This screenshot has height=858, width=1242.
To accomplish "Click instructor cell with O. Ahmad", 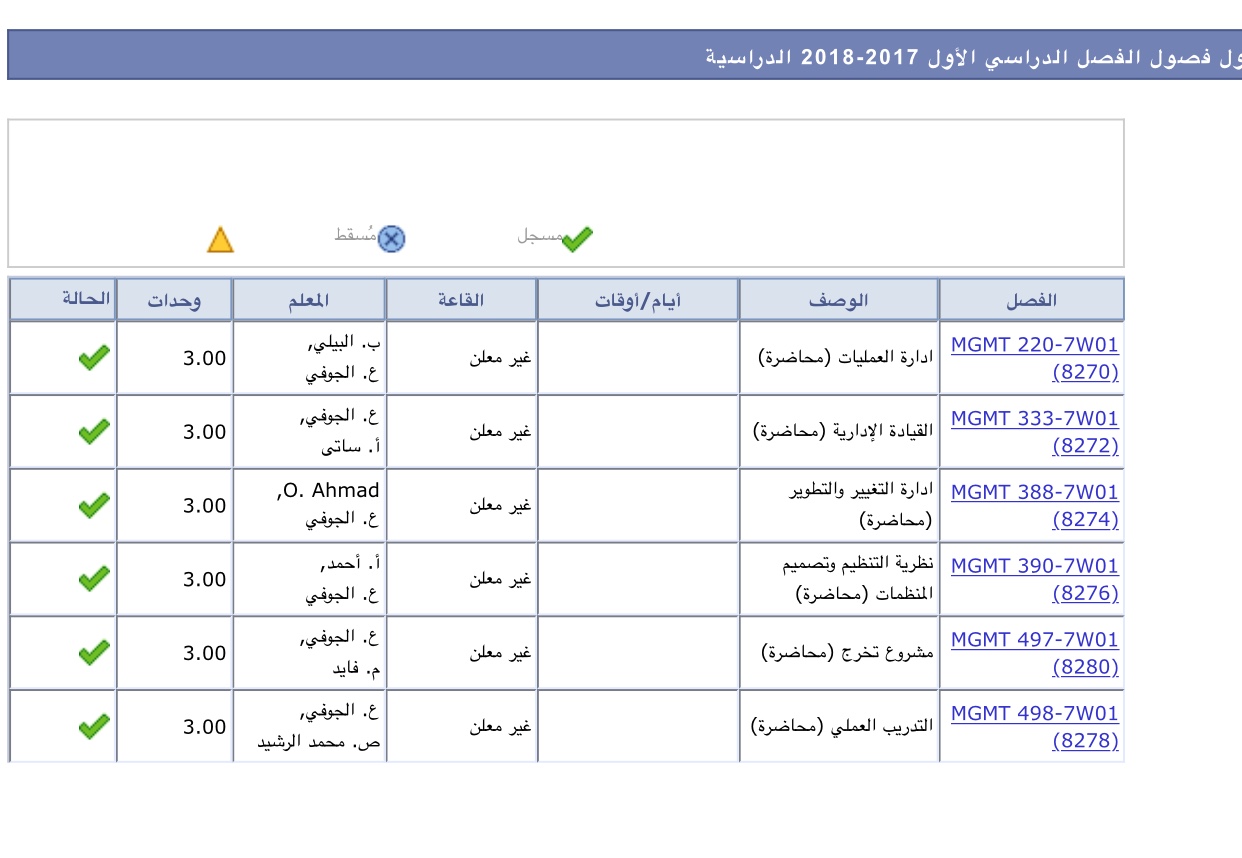I will [309, 506].
